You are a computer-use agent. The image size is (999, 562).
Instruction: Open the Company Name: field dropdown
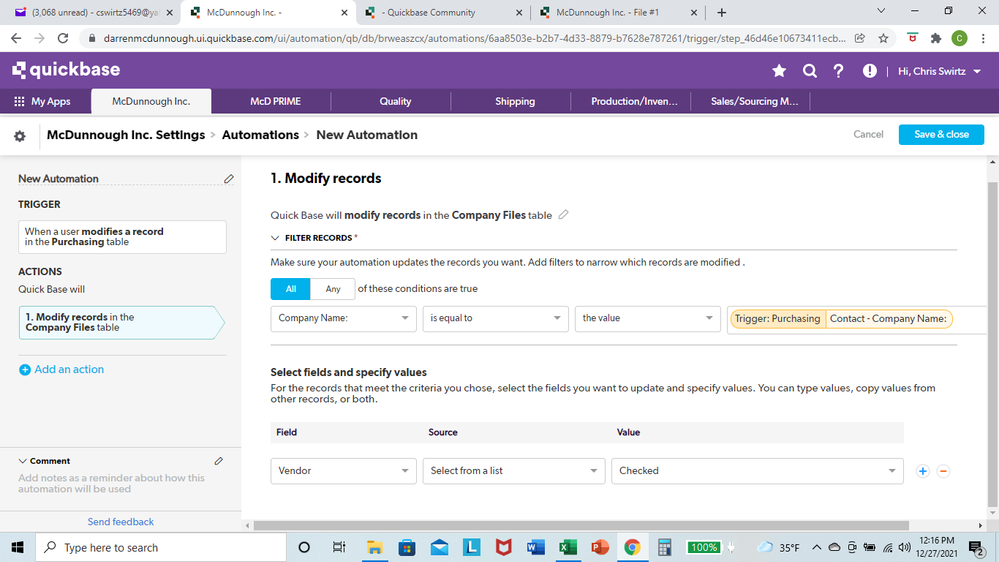click(343, 319)
